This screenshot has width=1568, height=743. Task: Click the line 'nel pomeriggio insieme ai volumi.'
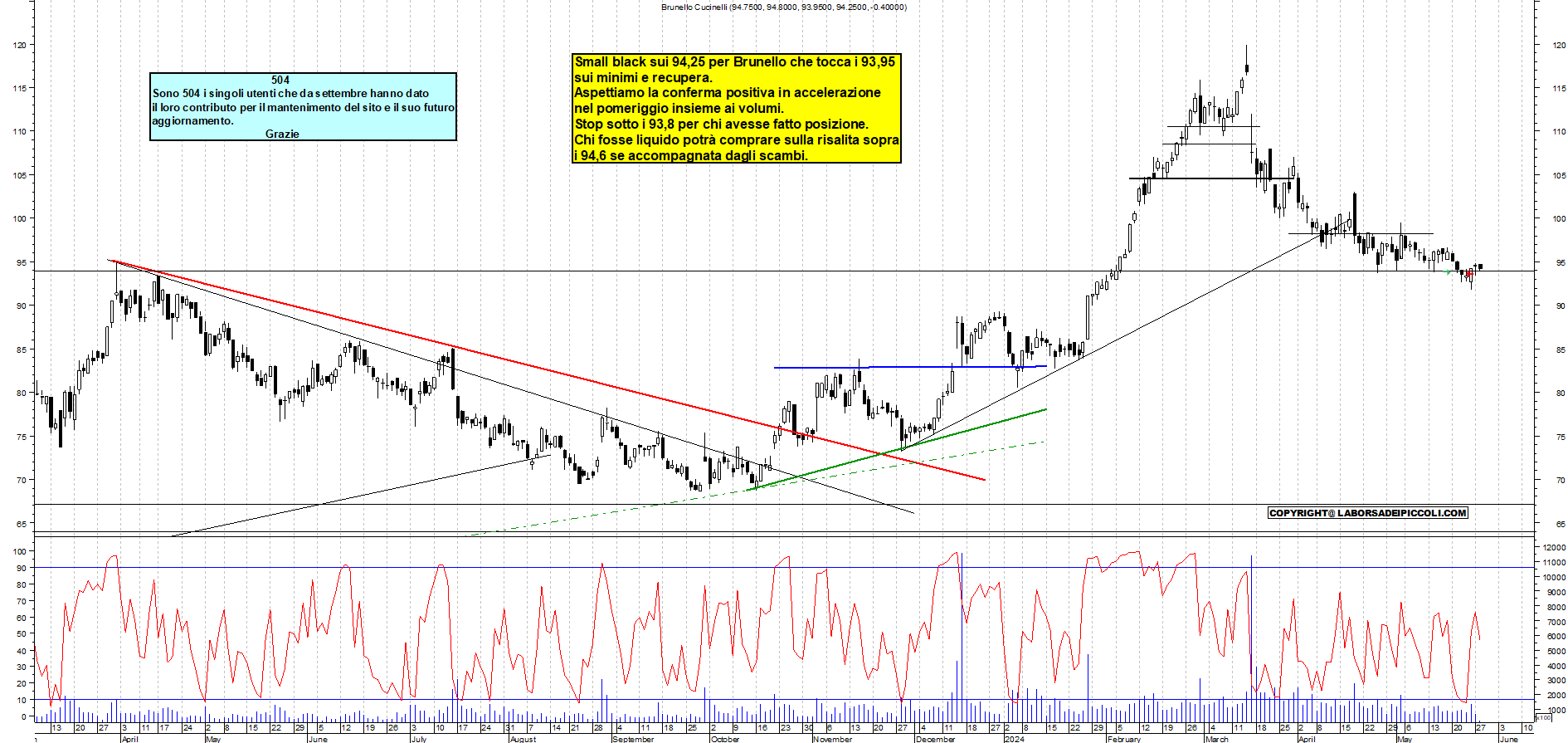[679, 108]
